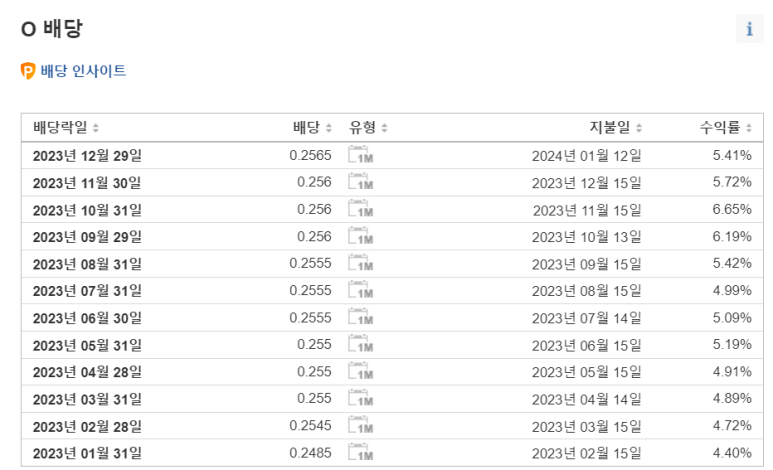Click the yield value 4.40%
This screenshot has height=470, width=773.
pyautogui.click(x=732, y=453)
